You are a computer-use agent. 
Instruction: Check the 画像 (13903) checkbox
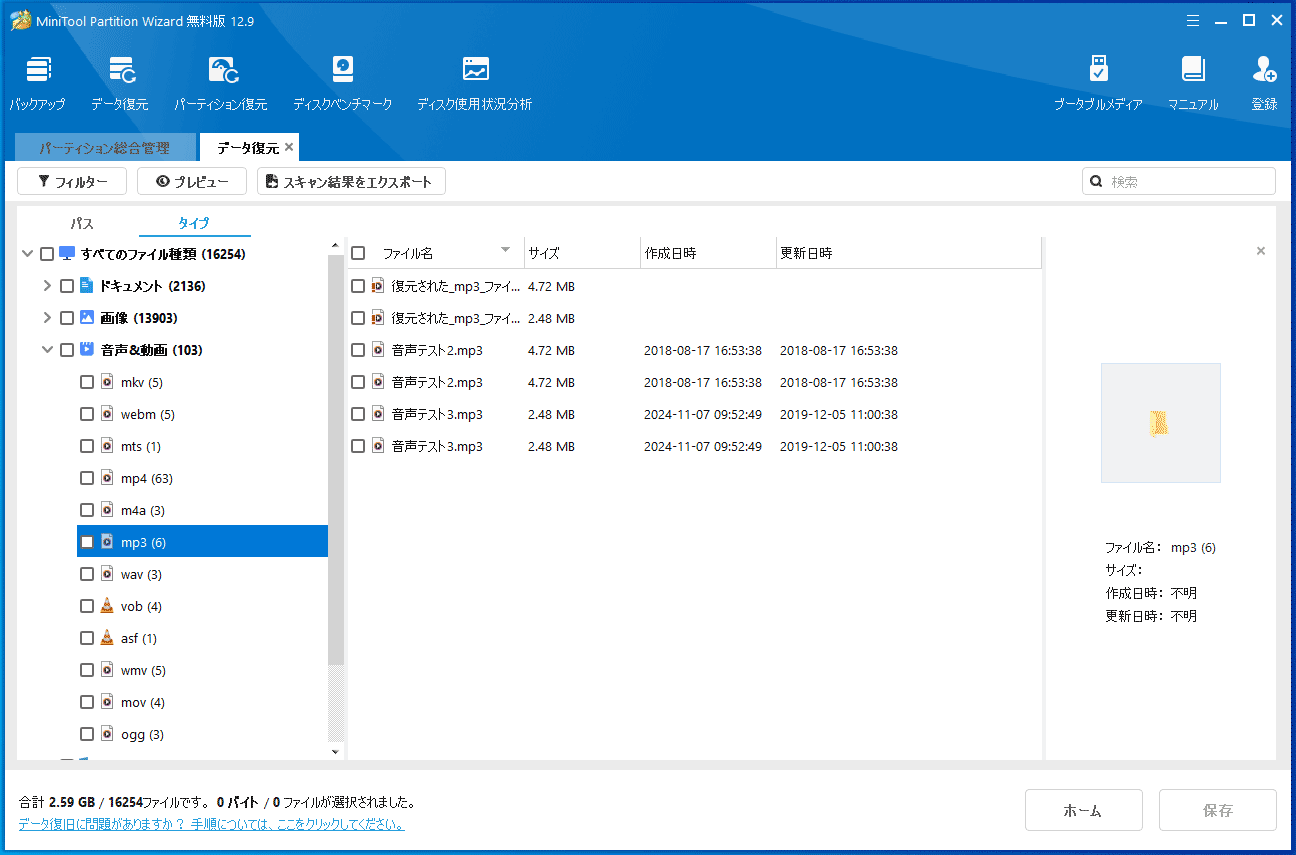(x=66, y=318)
